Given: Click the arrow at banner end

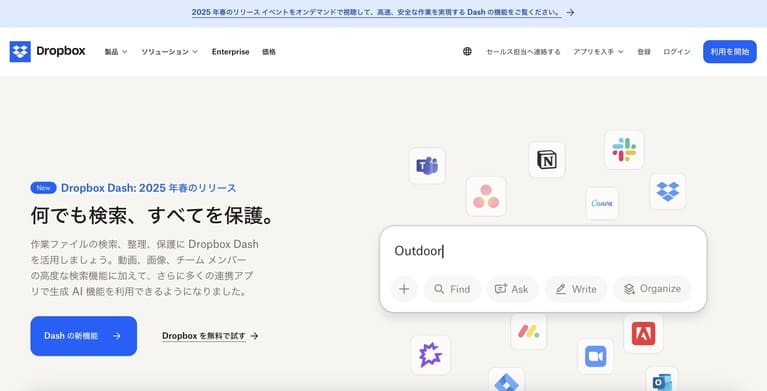Looking at the screenshot, I should pos(570,12).
